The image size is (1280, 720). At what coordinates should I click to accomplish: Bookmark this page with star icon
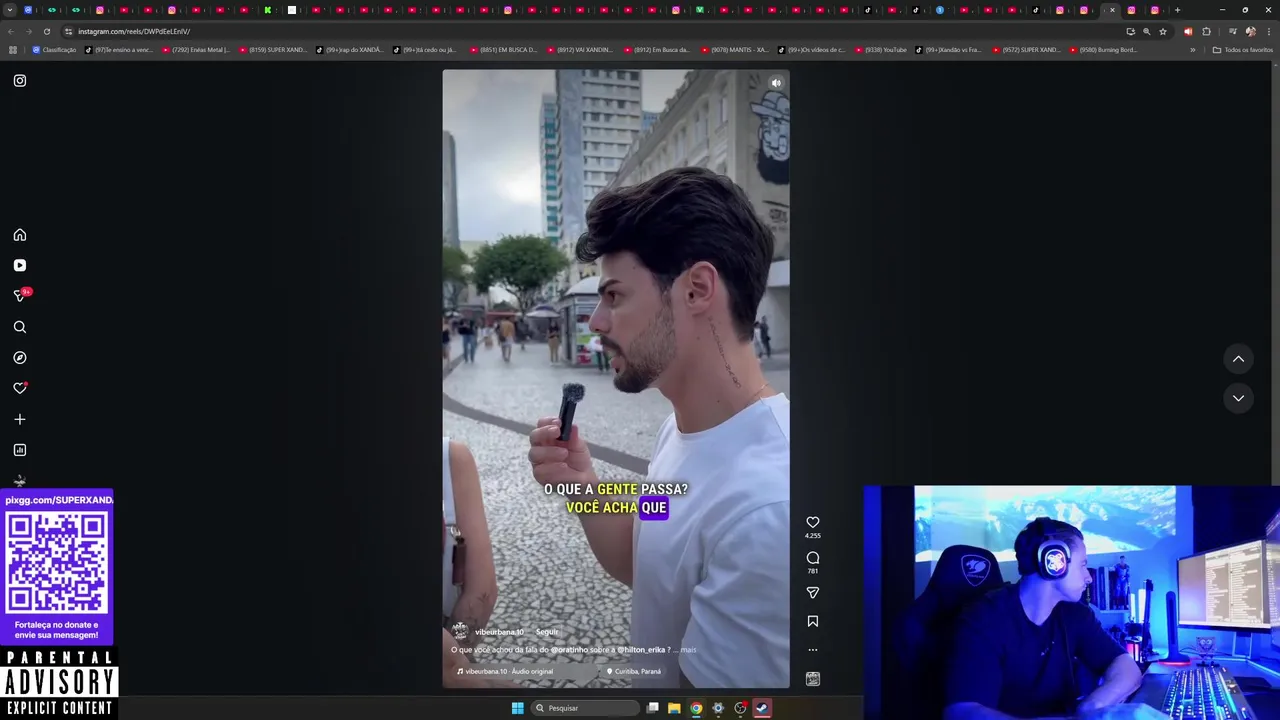coord(1163,31)
